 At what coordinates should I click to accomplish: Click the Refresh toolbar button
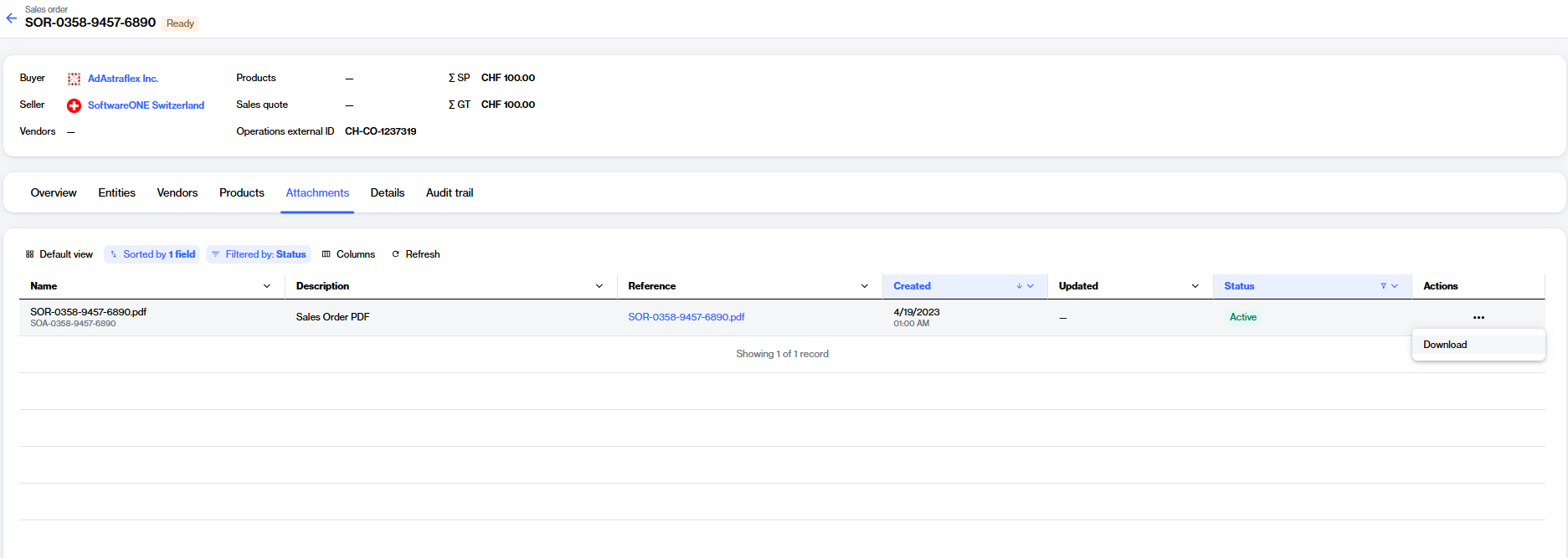(416, 254)
